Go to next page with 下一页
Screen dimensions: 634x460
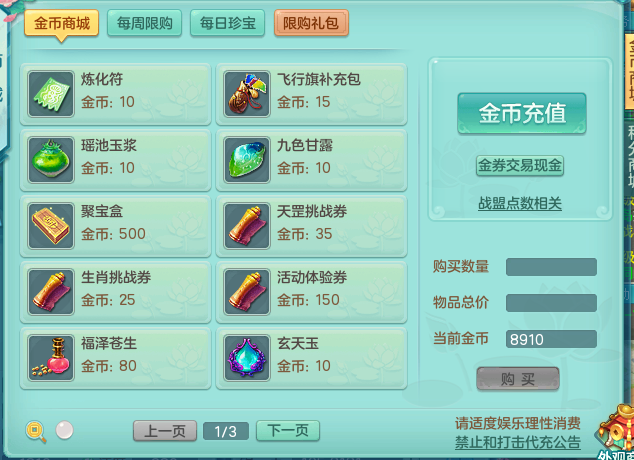pos(288,431)
